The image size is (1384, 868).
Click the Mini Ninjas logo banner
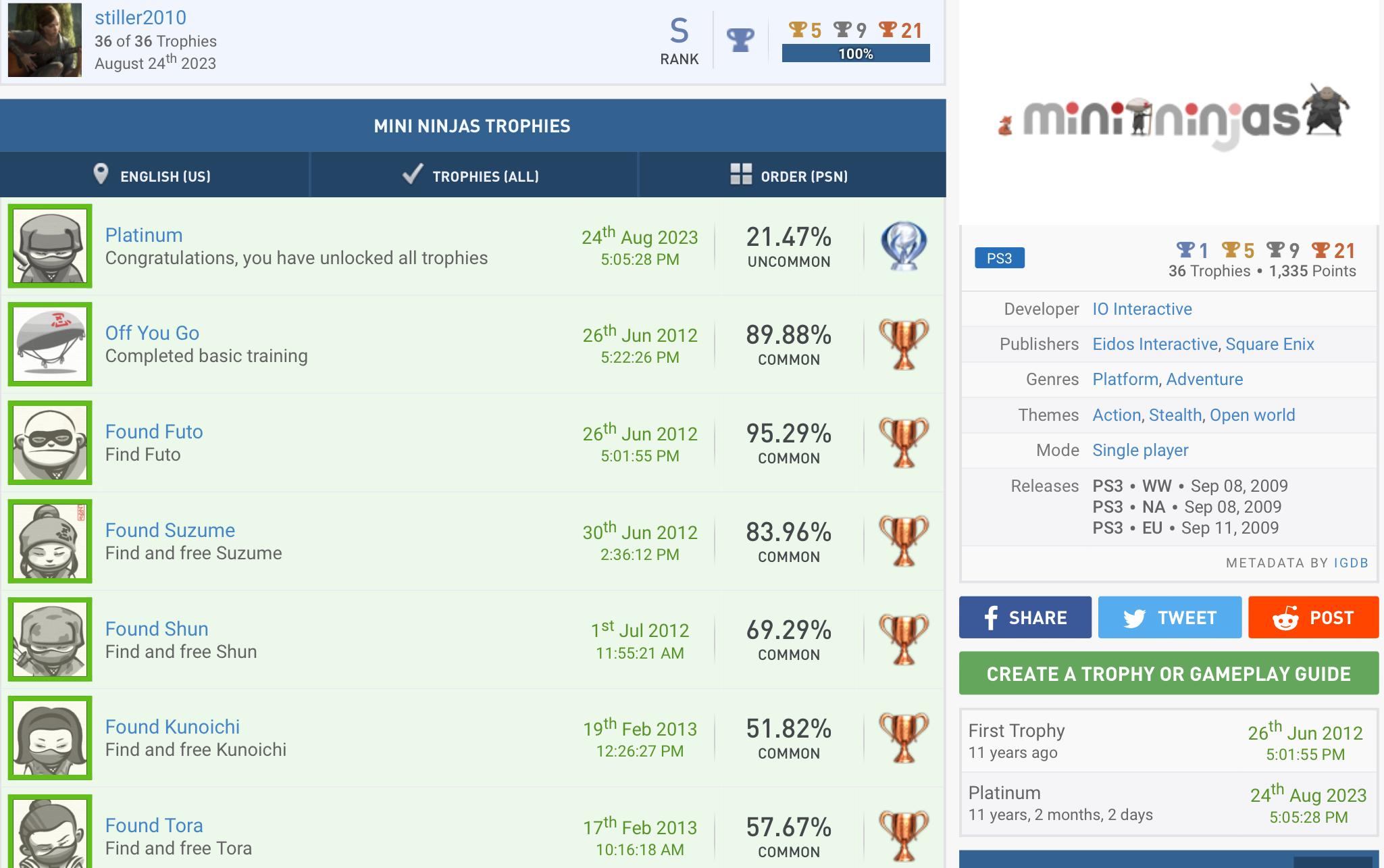(x=1174, y=118)
